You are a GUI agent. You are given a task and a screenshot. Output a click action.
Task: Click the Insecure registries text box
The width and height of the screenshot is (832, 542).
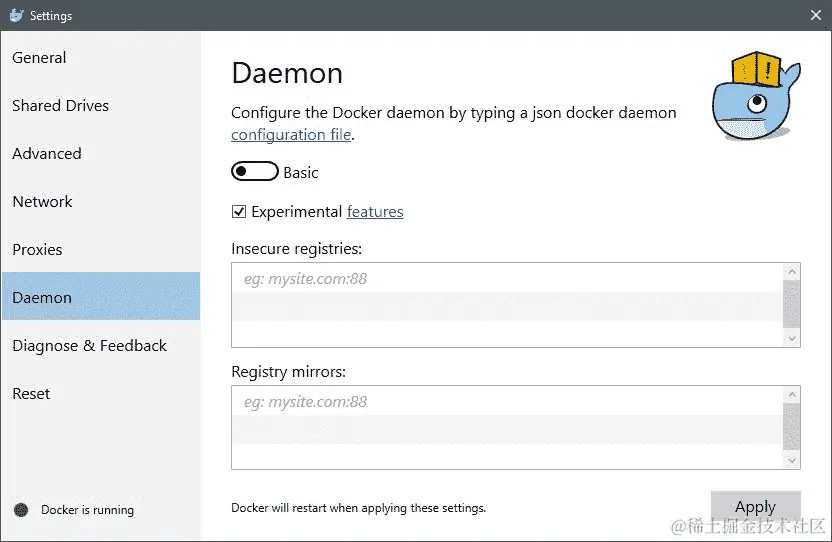[510, 305]
